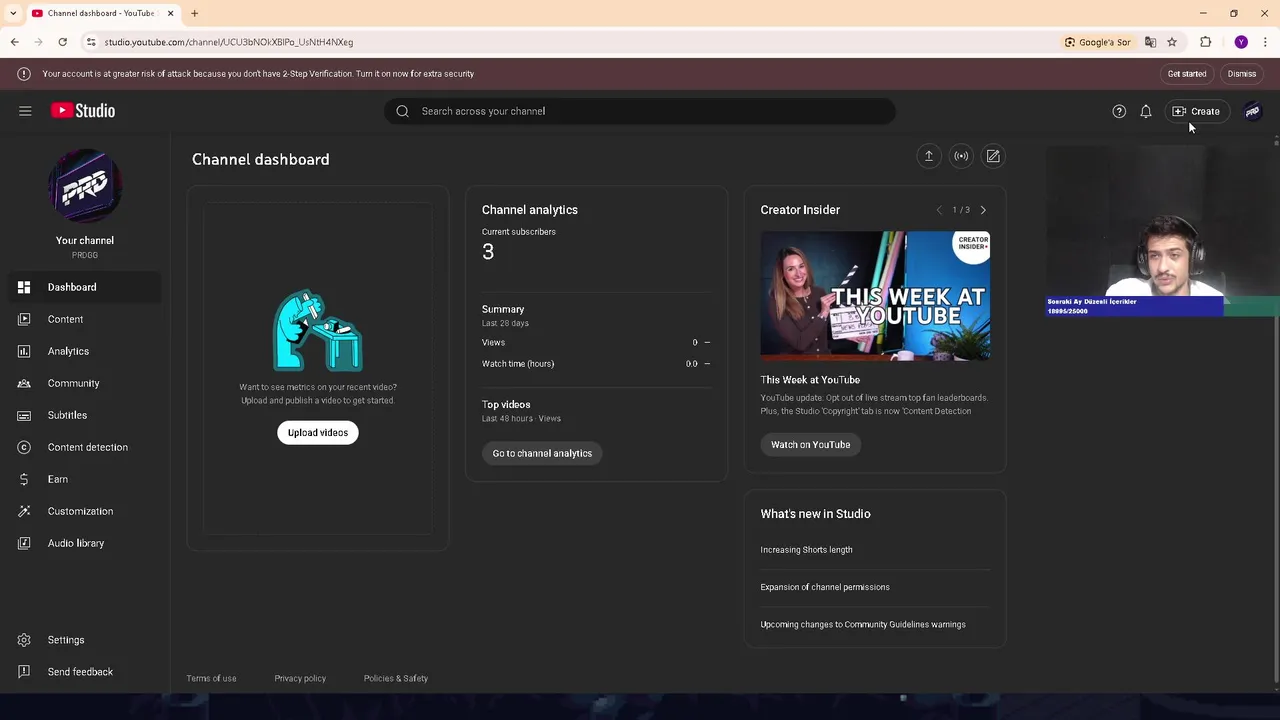1280x720 pixels.
Task: Open This Week at YouTube thumbnail
Action: coord(875,296)
